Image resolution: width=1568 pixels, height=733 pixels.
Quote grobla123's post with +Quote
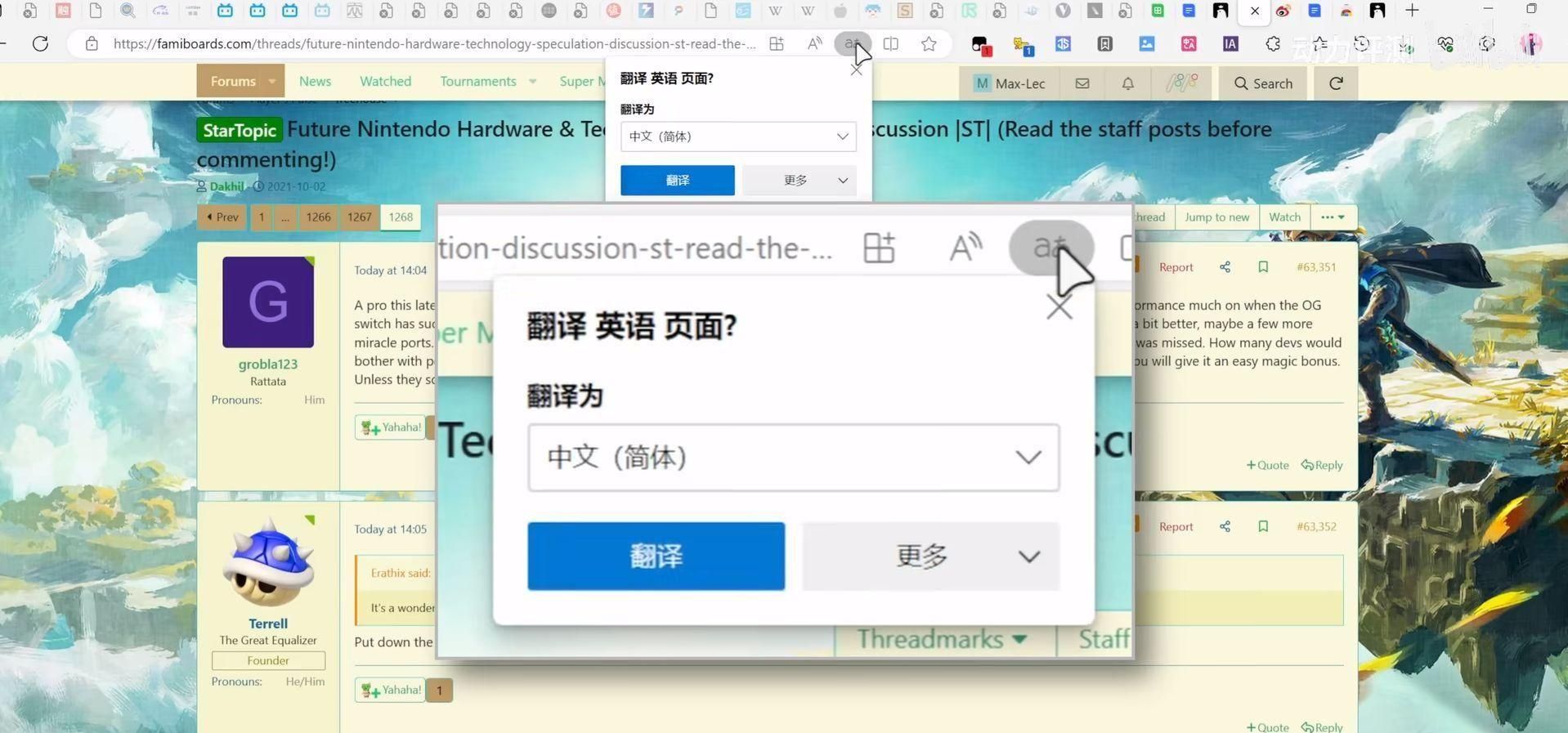1267,465
